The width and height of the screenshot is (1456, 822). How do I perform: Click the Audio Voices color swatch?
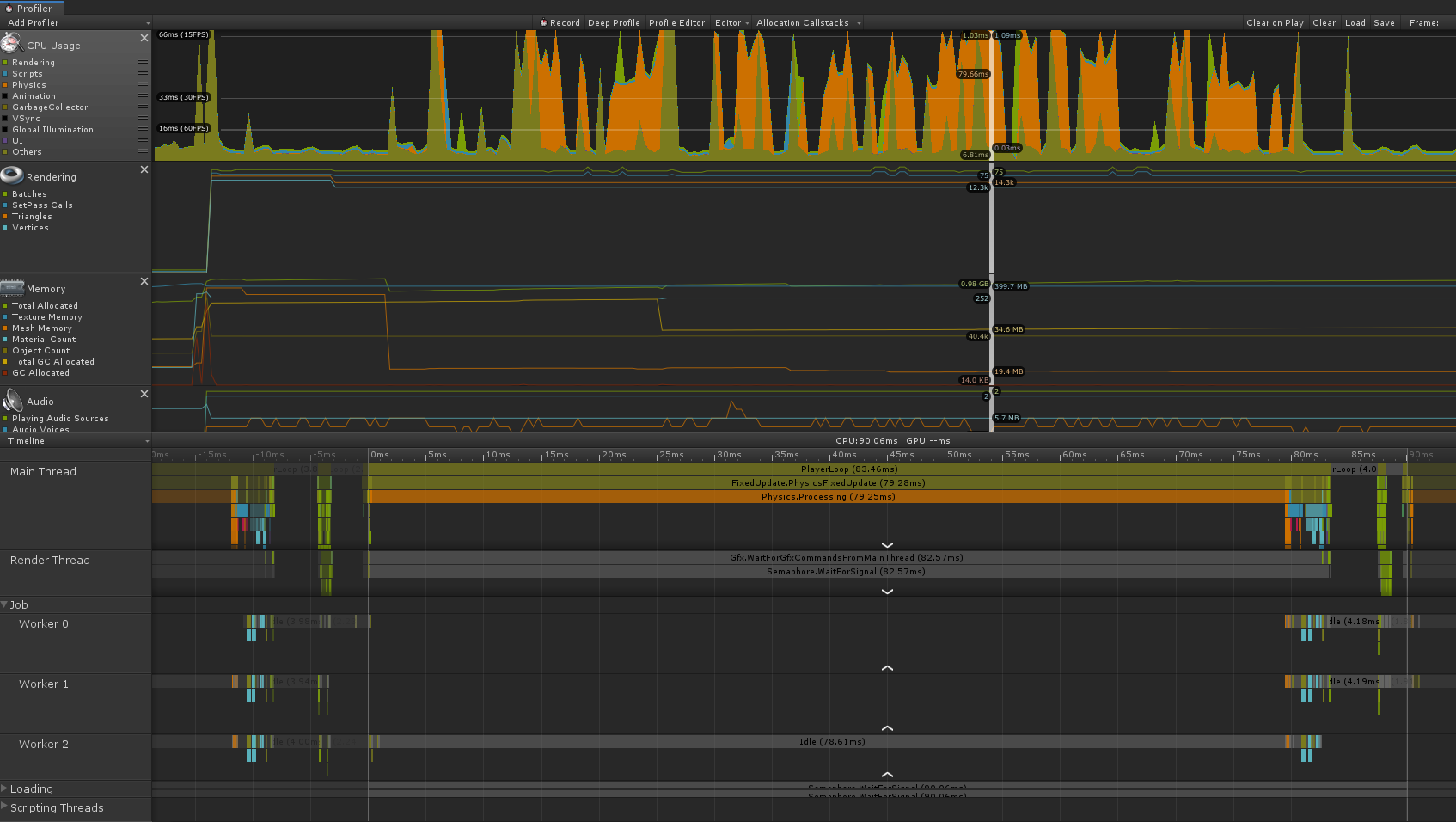click(x=5, y=430)
